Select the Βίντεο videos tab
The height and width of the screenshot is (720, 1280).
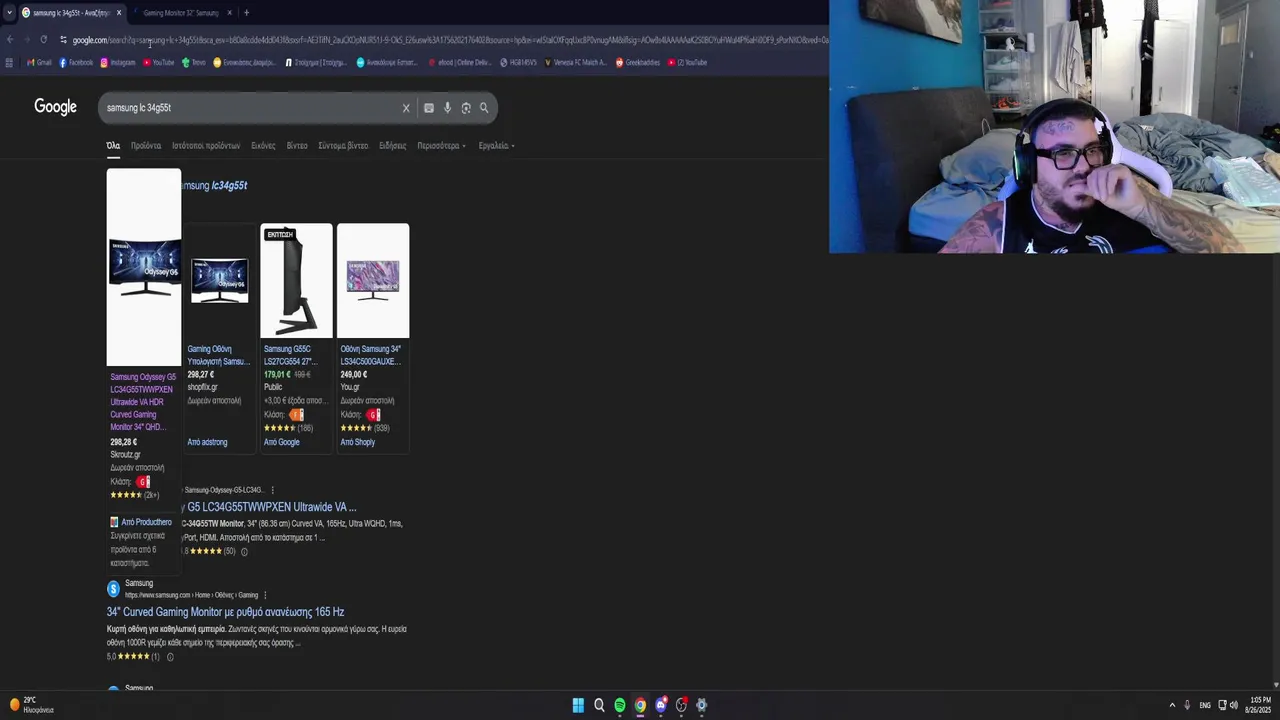297,146
